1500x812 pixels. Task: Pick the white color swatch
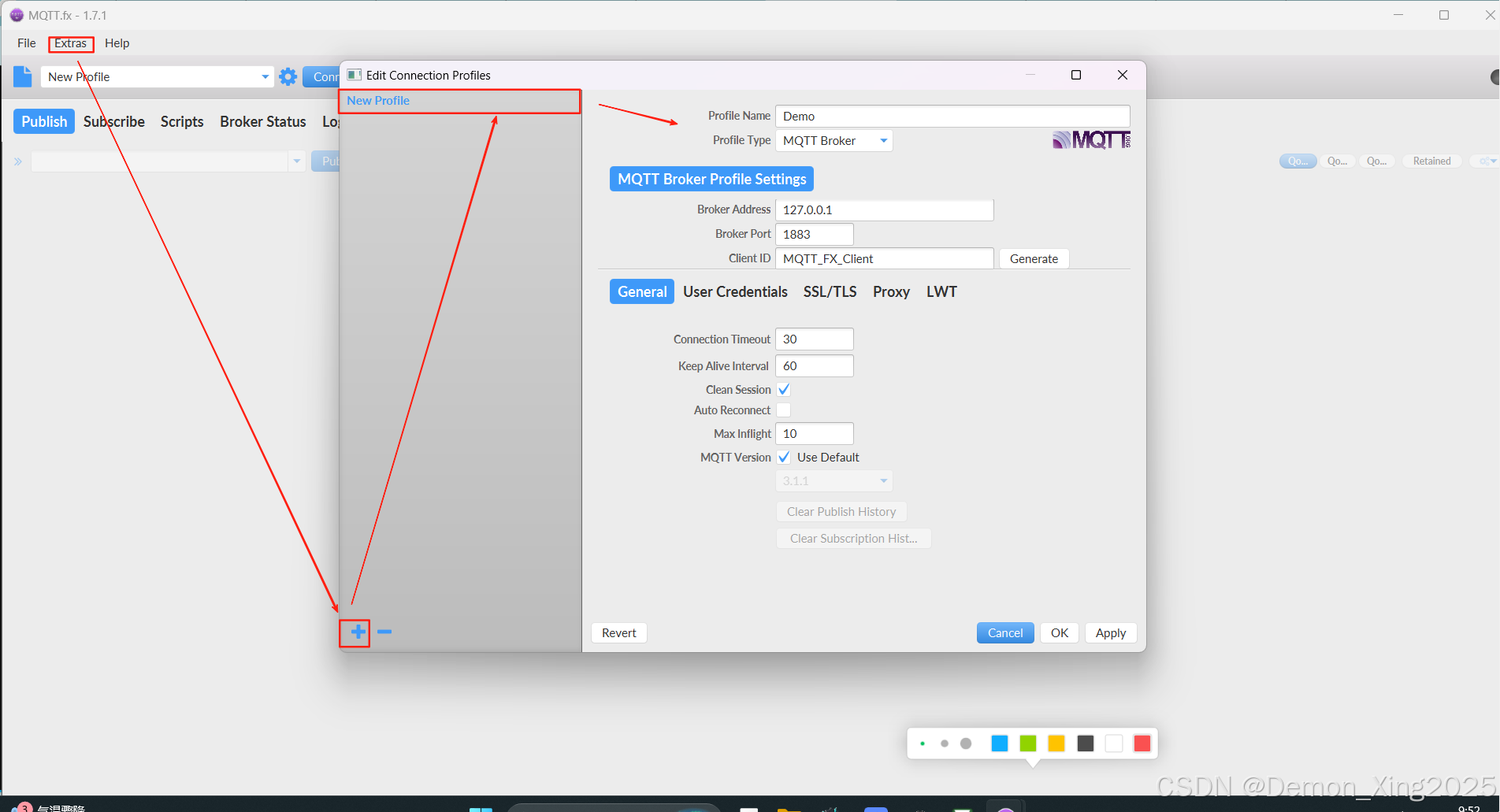pyautogui.click(x=1114, y=743)
